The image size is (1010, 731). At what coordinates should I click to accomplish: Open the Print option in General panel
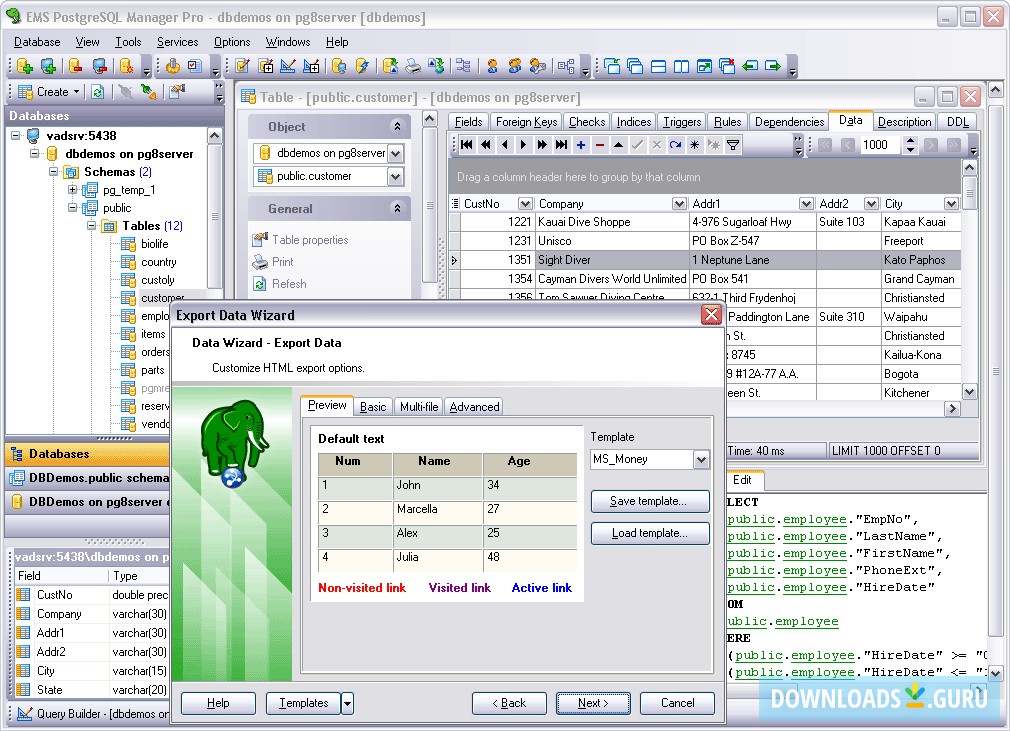282,262
